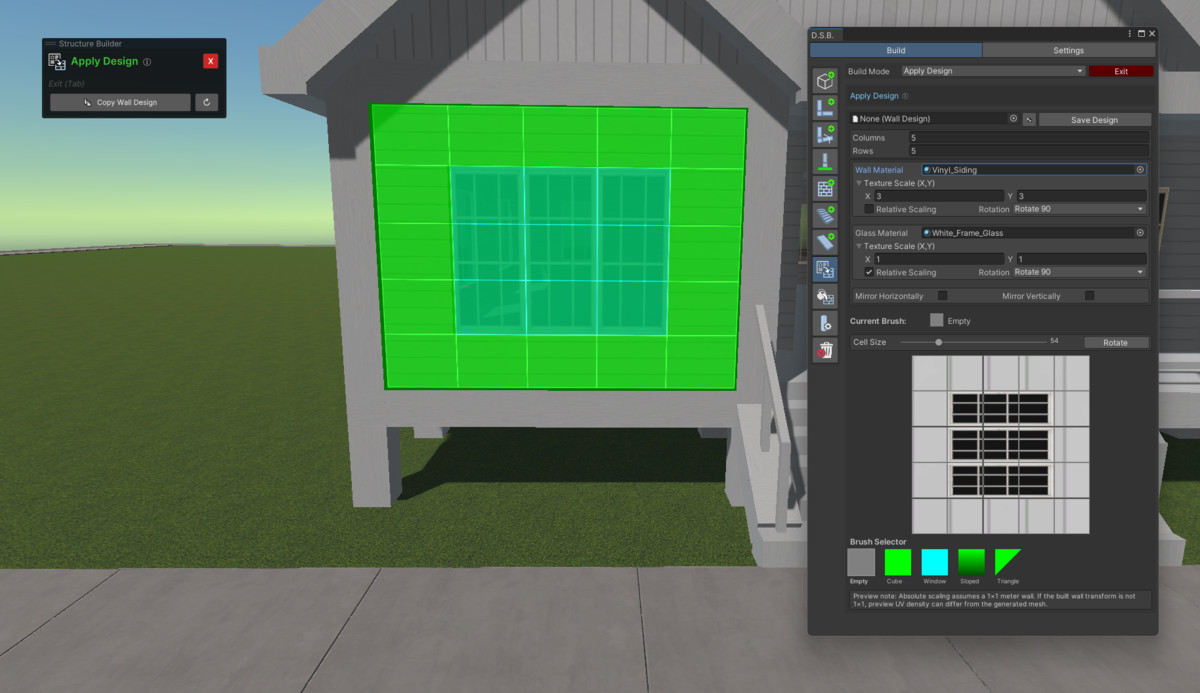Click the red Exit button
Viewport: 1200px width, 693px height.
pyautogui.click(x=1121, y=71)
